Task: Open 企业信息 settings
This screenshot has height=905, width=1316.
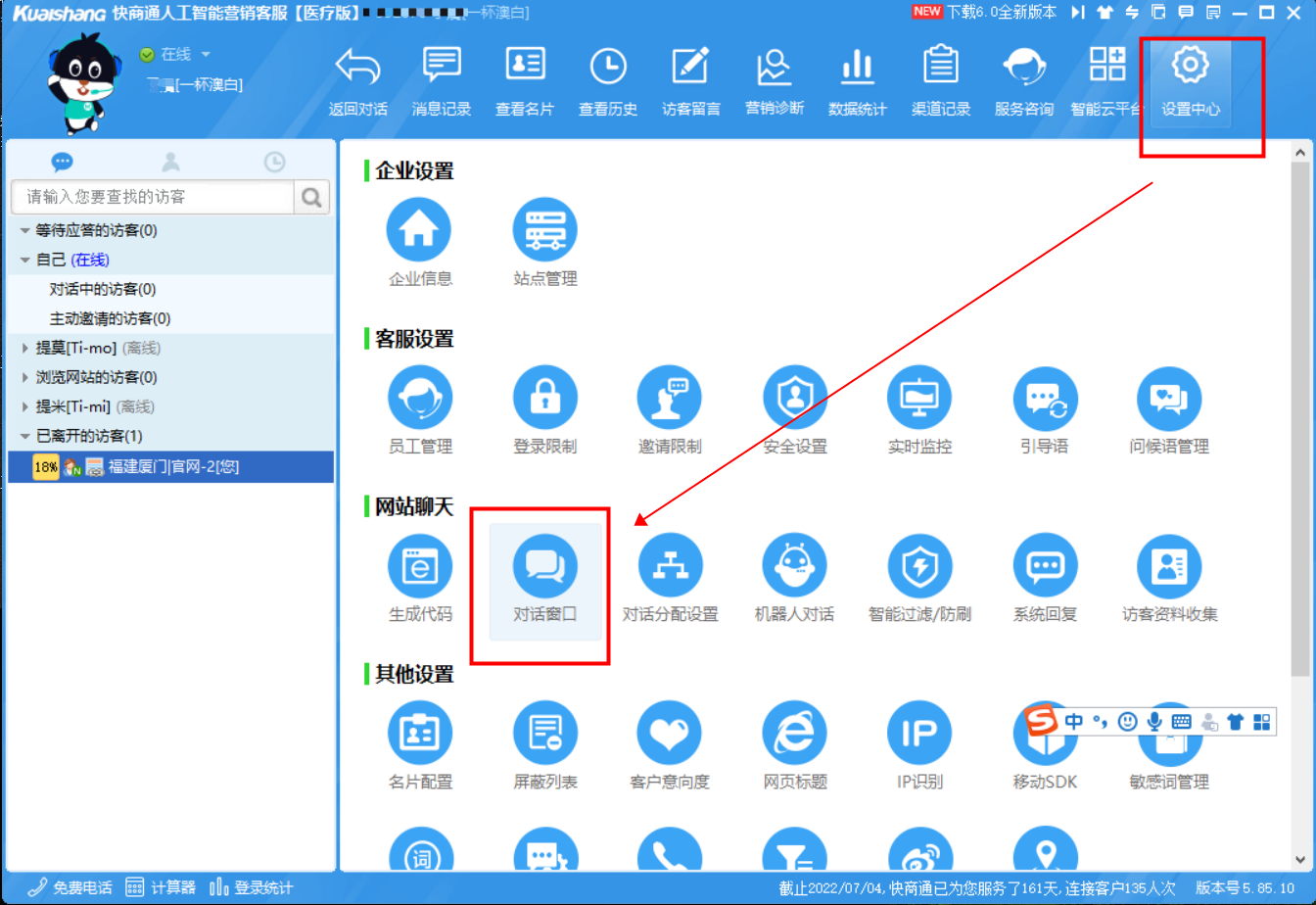Action: point(419,231)
